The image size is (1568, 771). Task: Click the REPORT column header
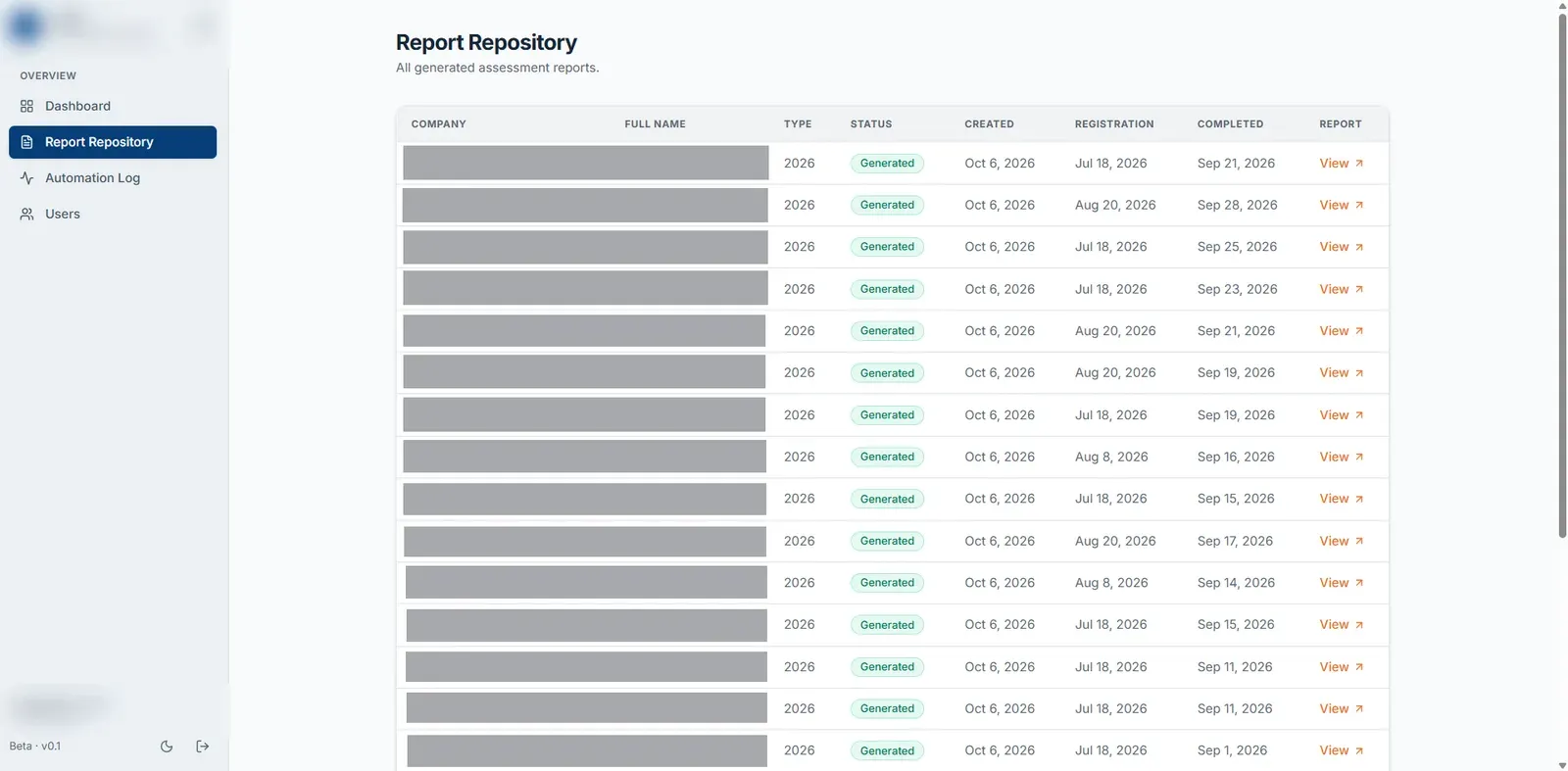[x=1340, y=124]
